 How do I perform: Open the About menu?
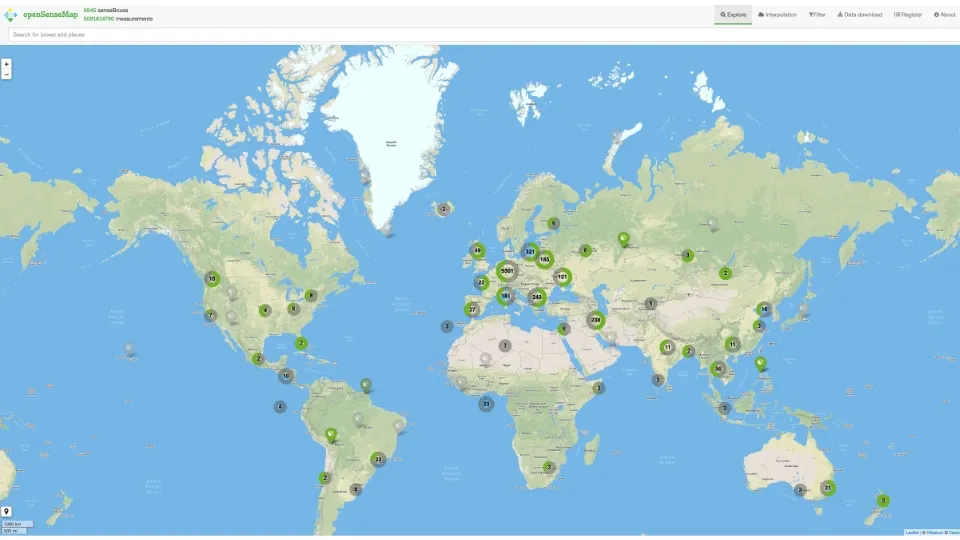pyautogui.click(x=945, y=15)
